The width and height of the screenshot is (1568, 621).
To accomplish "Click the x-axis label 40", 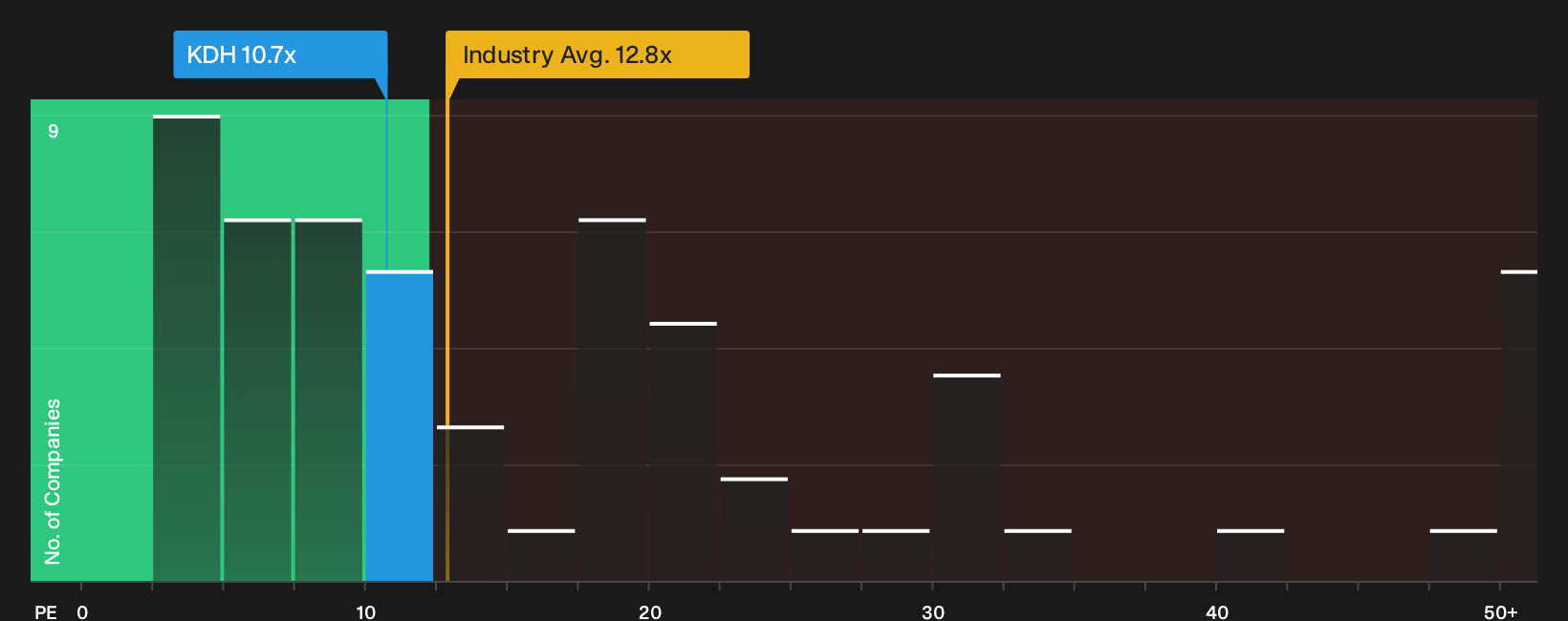I will (1217, 611).
